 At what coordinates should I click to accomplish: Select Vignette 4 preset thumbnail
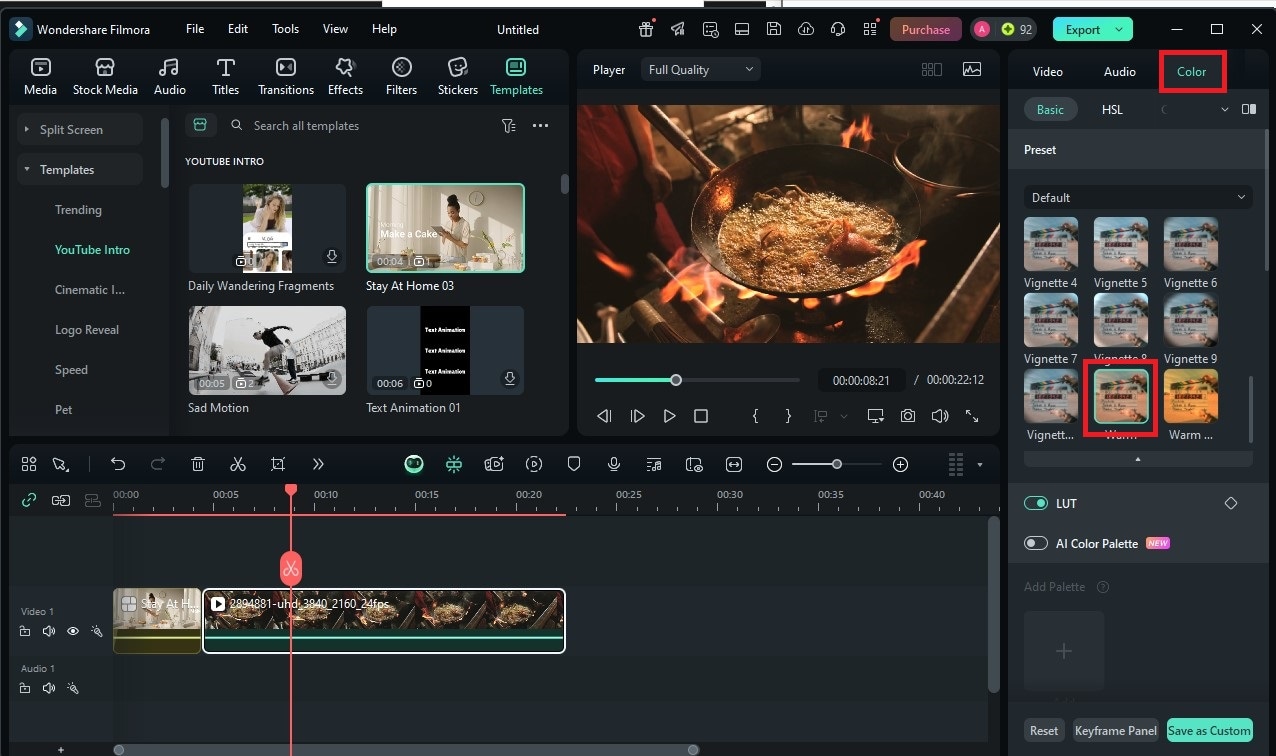(1051, 244)
